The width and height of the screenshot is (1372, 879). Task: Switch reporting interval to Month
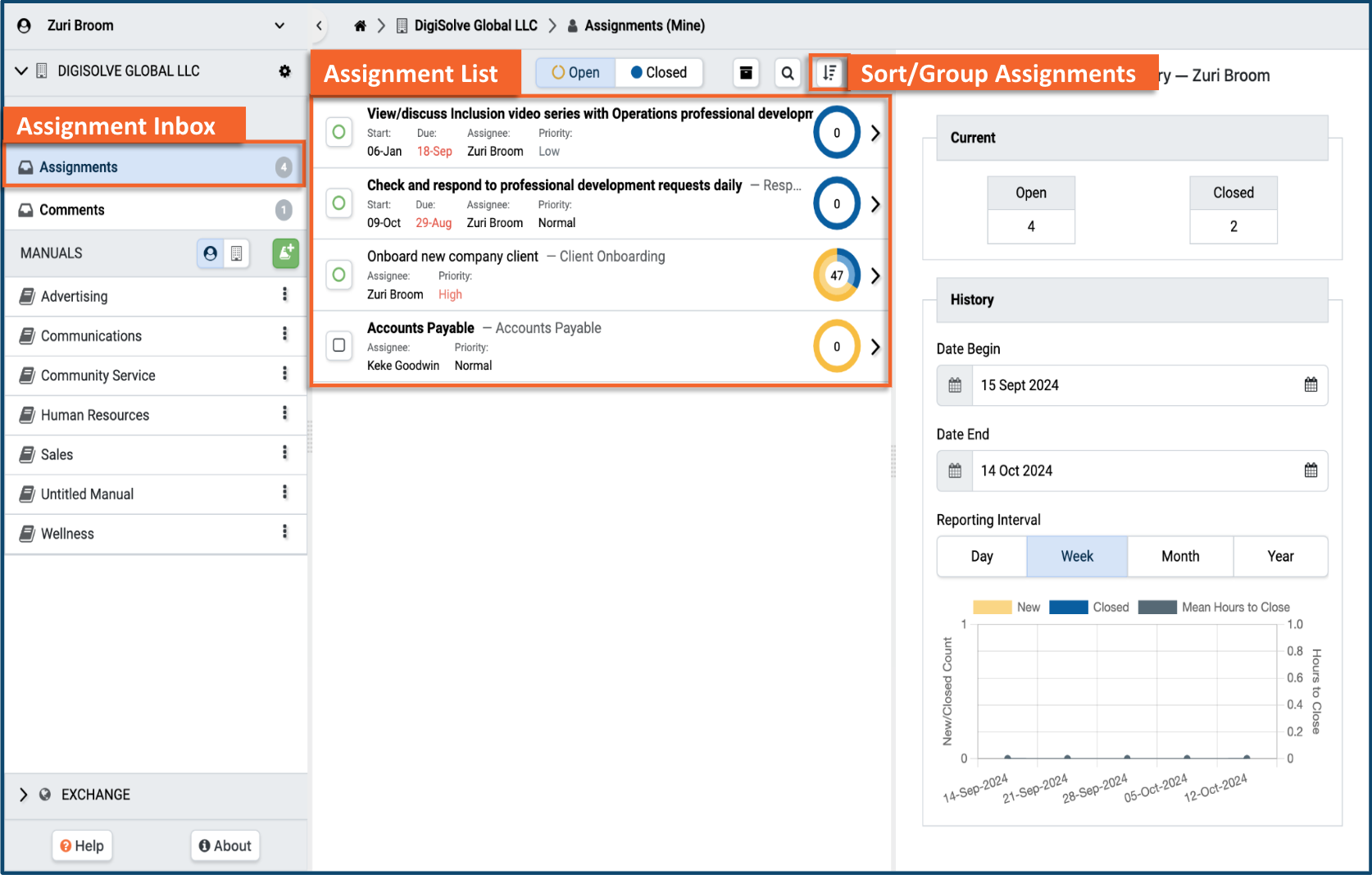(1180, 556)
